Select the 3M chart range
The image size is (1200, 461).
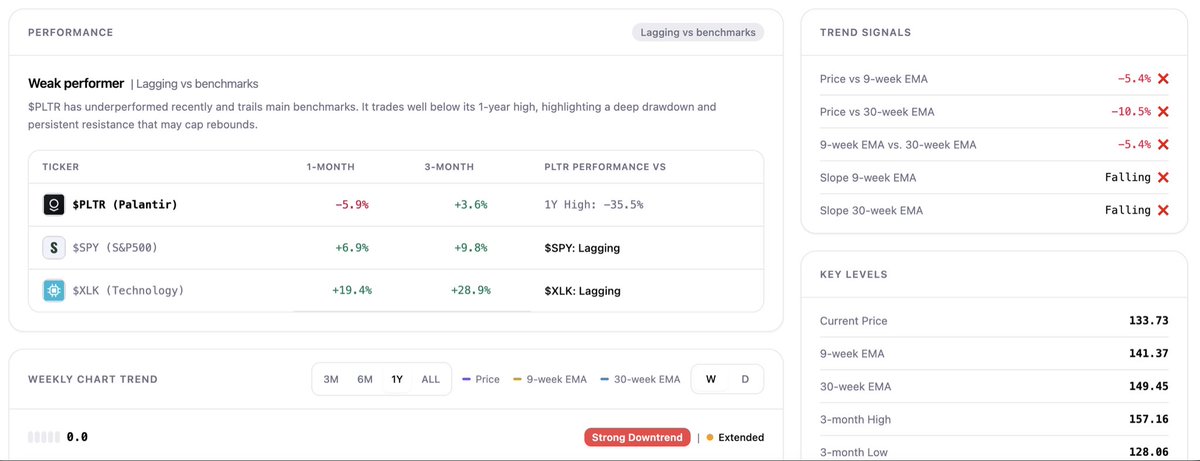tap(331, 379)
